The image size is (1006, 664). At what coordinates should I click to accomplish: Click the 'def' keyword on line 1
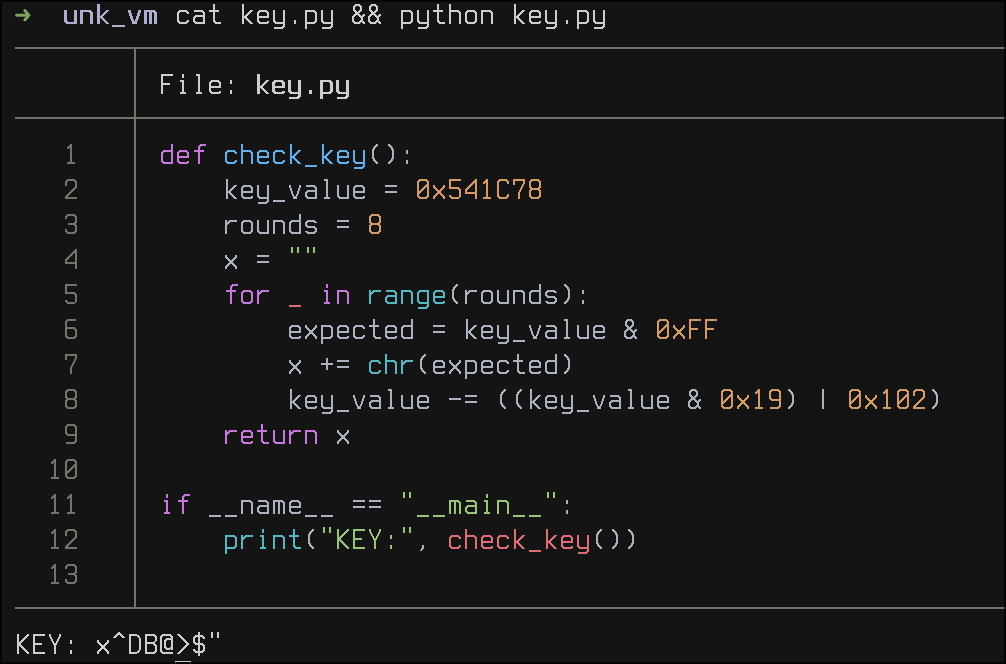(182, 155)
